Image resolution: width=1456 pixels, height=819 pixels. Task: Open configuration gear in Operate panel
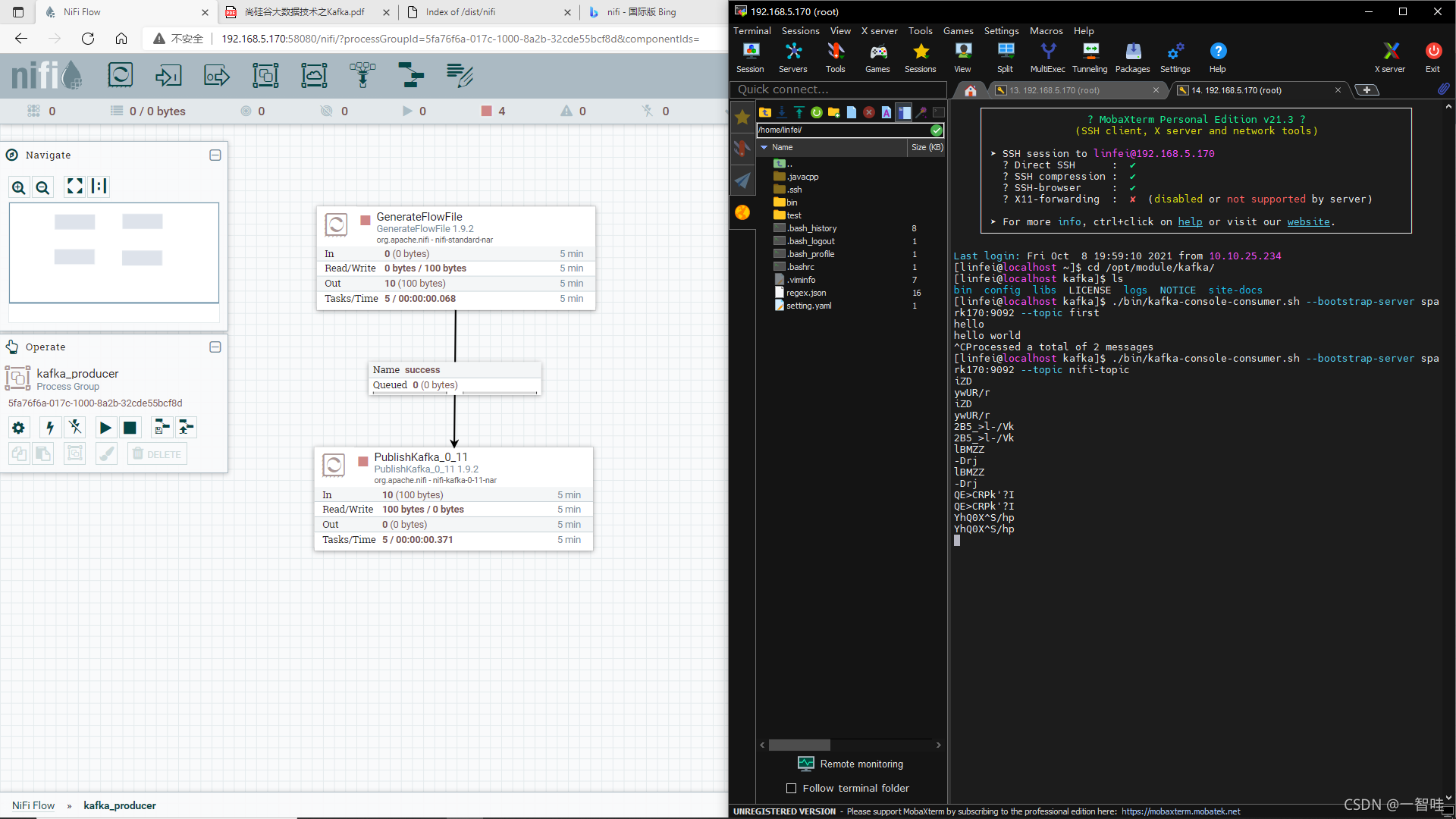point(19,428)
